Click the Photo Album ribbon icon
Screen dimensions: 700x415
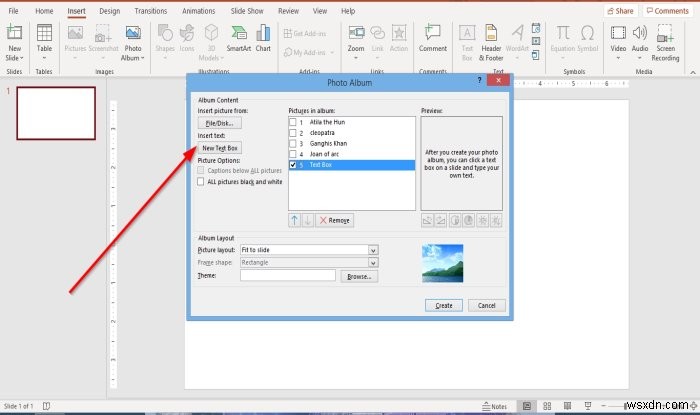133,33
